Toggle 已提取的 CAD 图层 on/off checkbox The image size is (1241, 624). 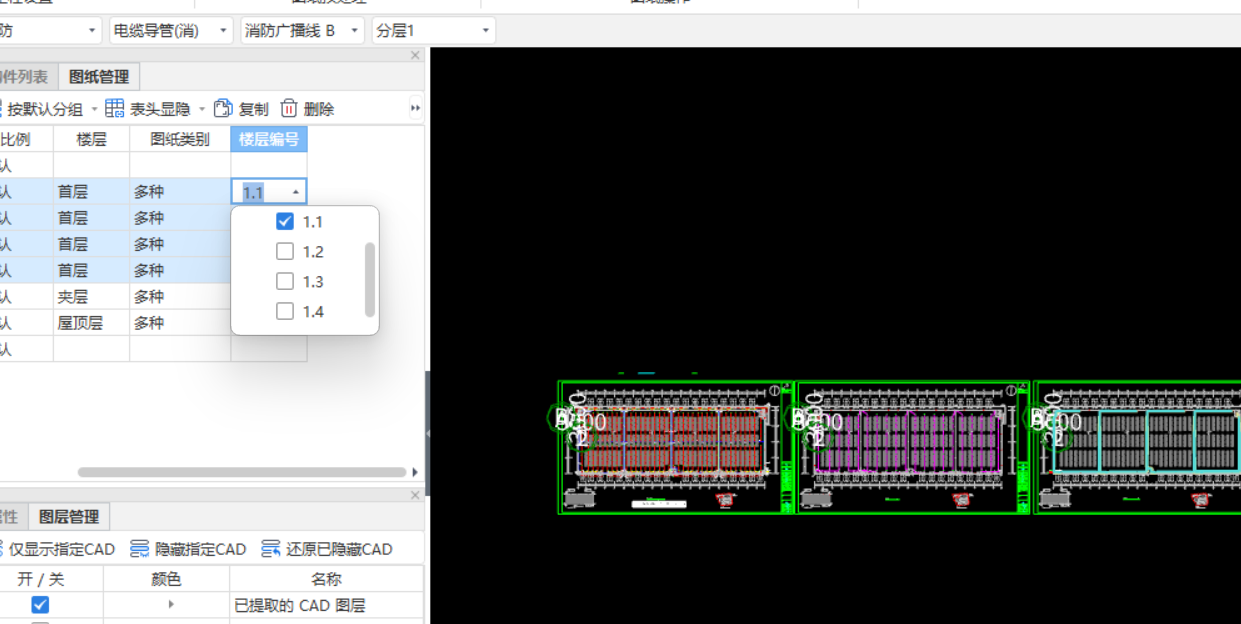point(40,604)
